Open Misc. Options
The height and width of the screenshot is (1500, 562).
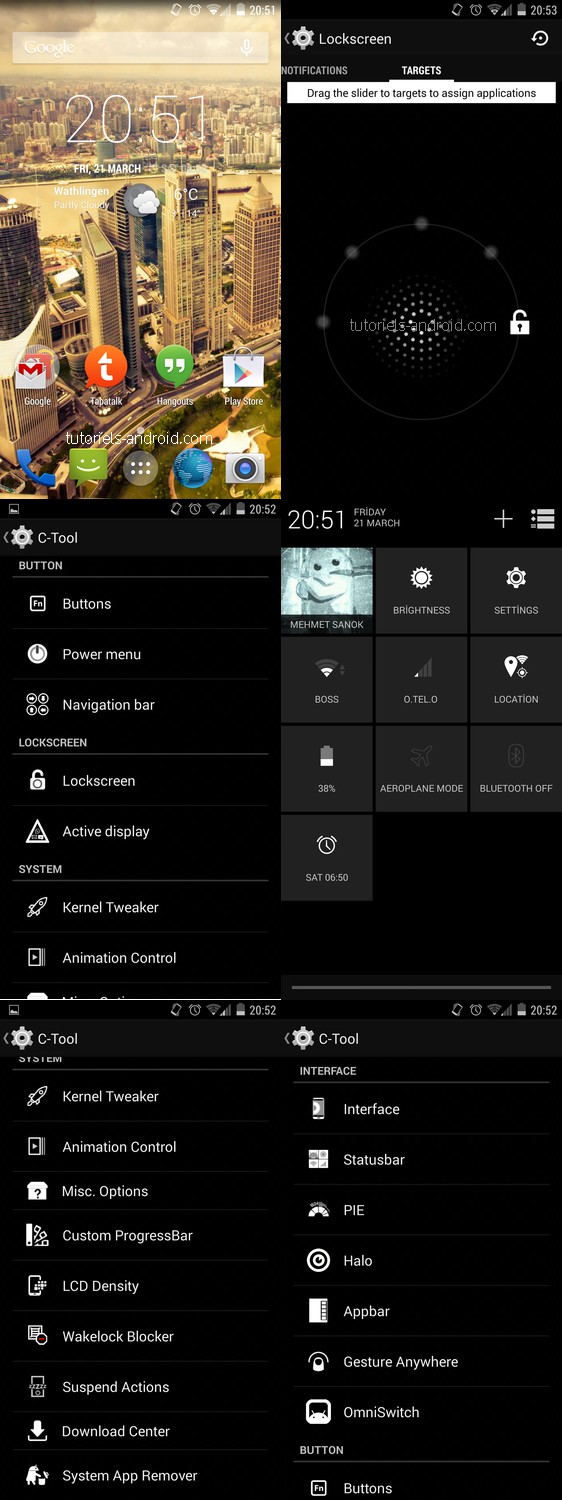coord(140,1191)
